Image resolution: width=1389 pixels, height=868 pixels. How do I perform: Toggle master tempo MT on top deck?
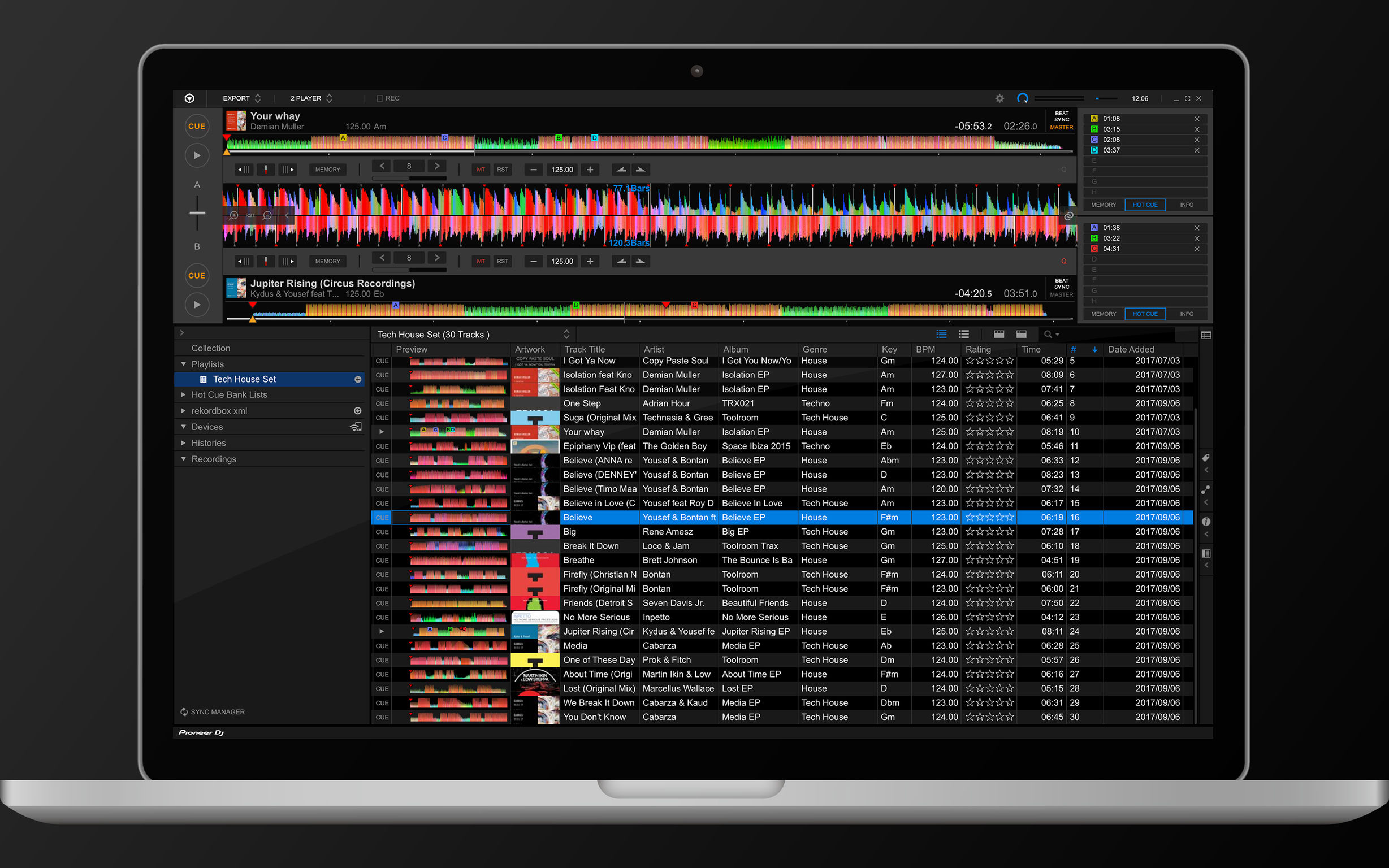click(481, 170)
